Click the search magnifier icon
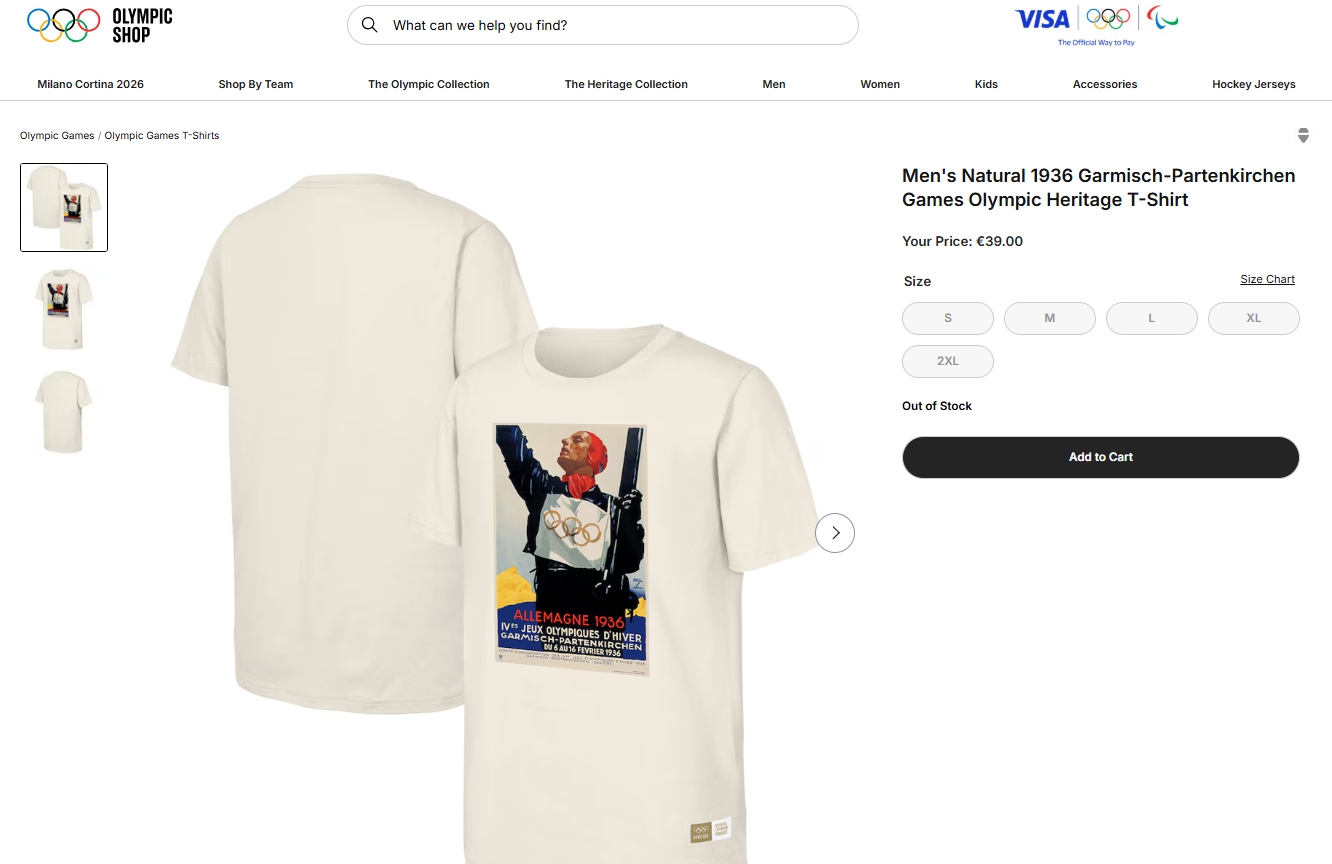Viewport: 1332px width, 864px height. [370, 25]
